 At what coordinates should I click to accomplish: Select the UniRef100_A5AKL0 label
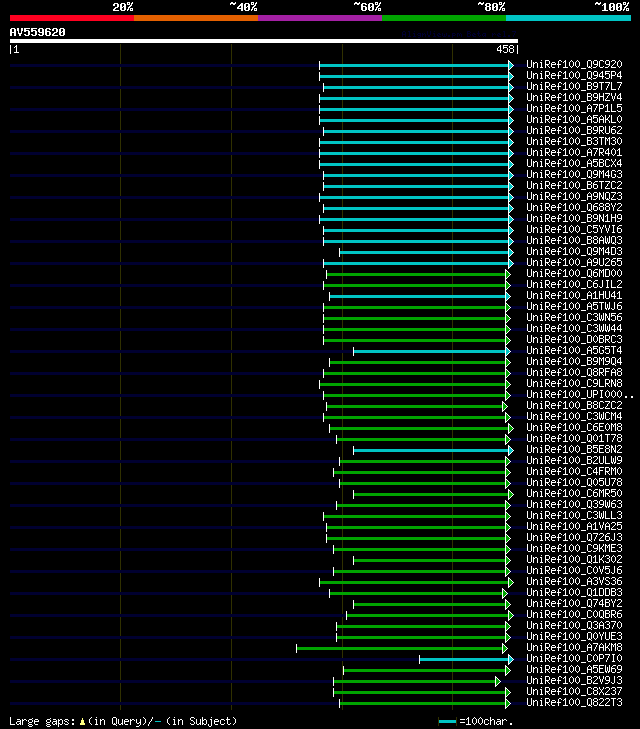[574, 119]
